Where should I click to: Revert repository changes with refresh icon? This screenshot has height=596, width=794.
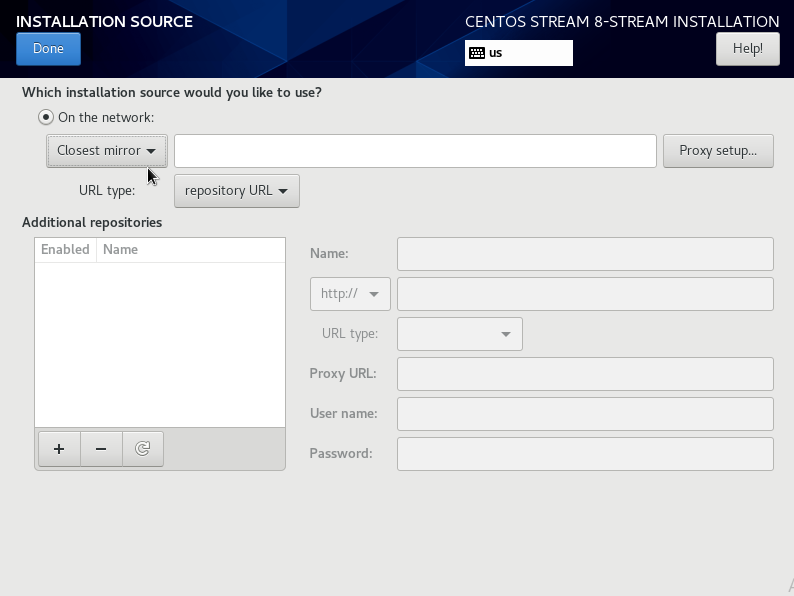click(143, 449)
